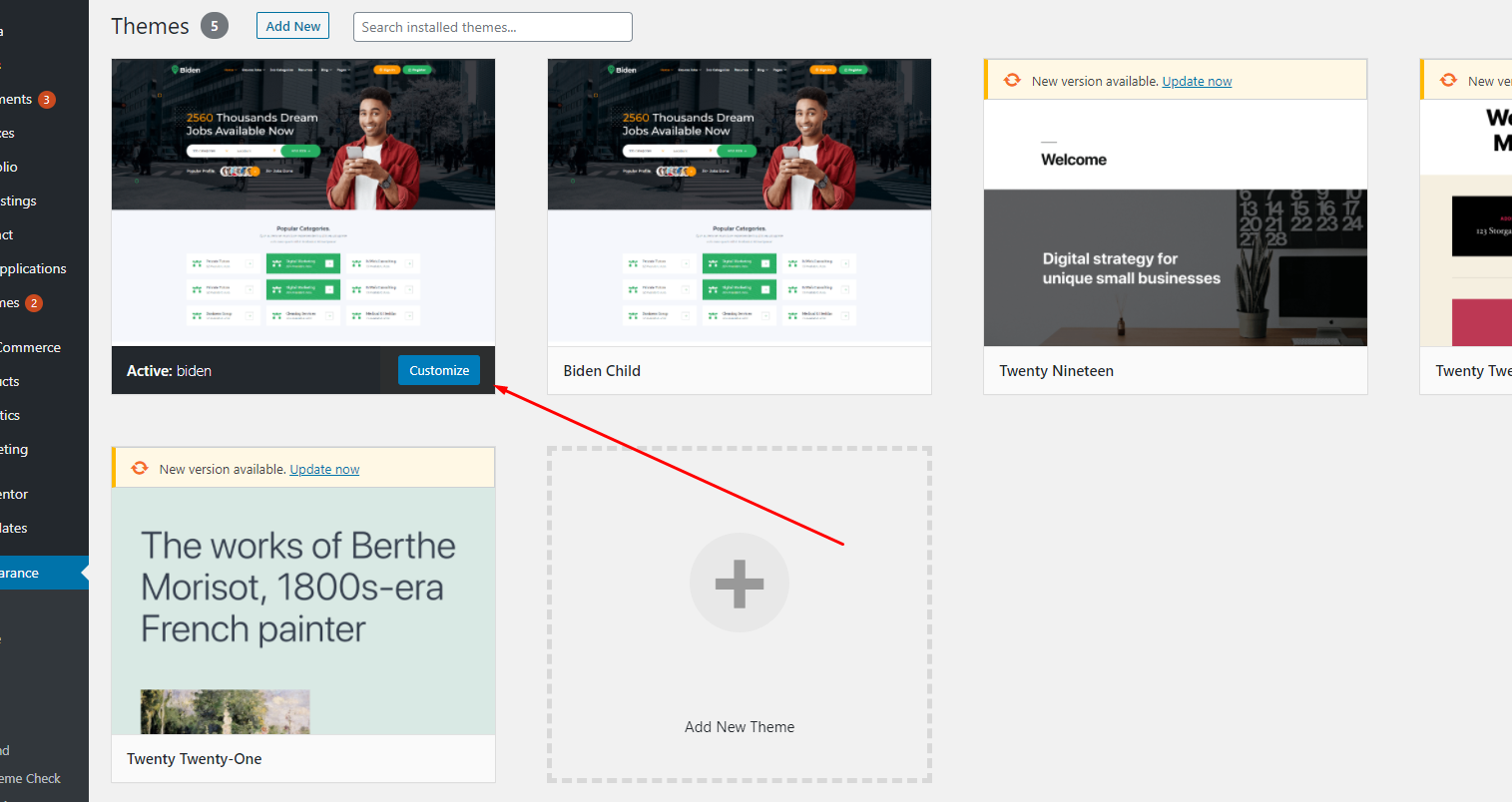This screenshot has height=802, width=1512.
Task: Click Update now for Twenty Twenty-One
Action: pos(324,469)
